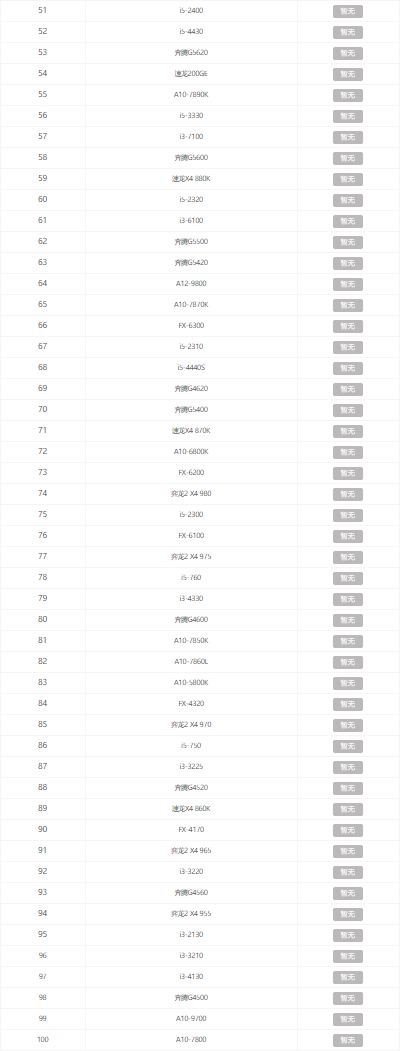Open the FX-4170 processor entry
Viewport: 403px width, 1051px height.
coord(191,829)
